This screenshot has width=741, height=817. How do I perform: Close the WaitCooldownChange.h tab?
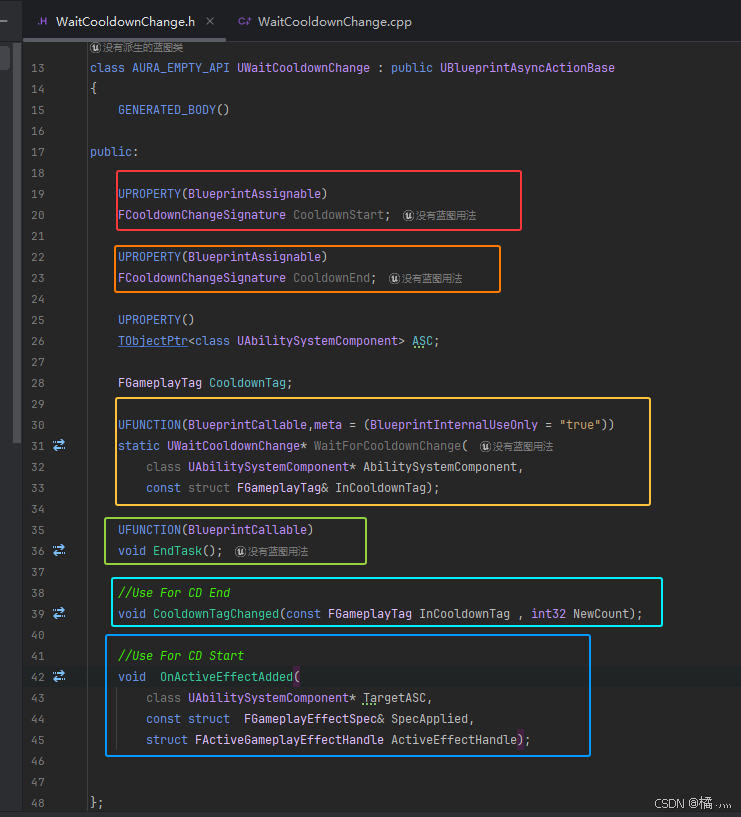[x=210, y=21]
